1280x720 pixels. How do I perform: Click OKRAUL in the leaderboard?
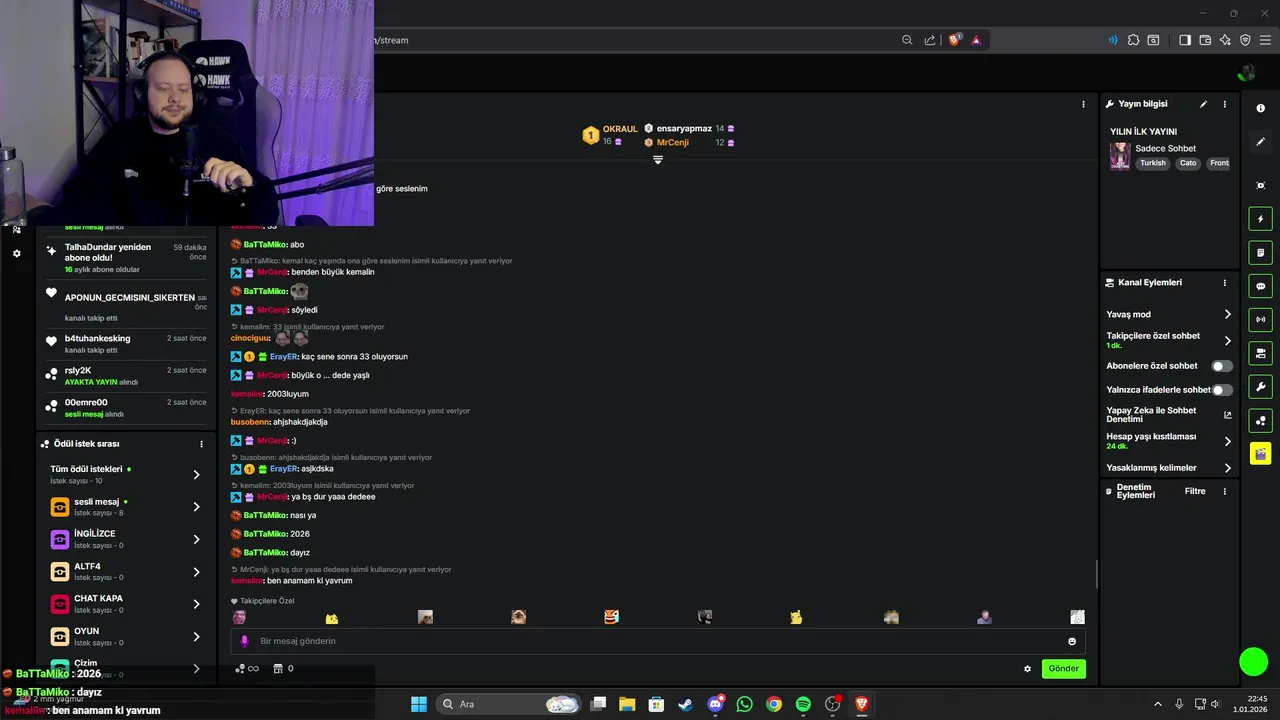pos(620,129)
